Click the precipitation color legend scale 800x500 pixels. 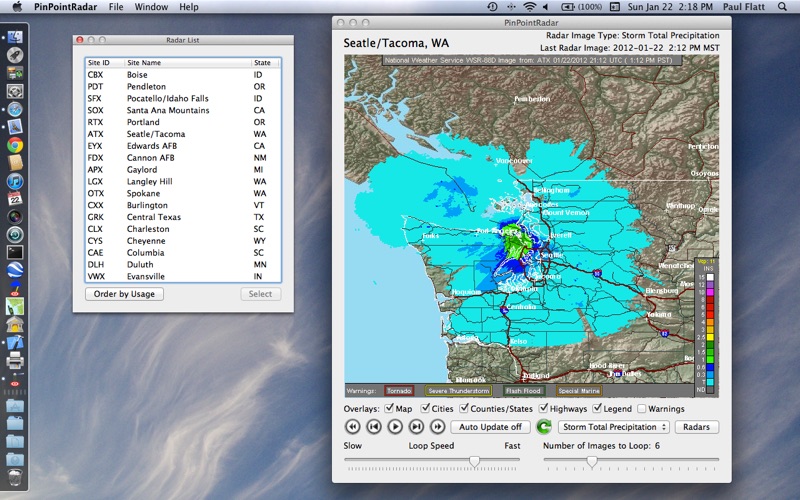point(706,327)
